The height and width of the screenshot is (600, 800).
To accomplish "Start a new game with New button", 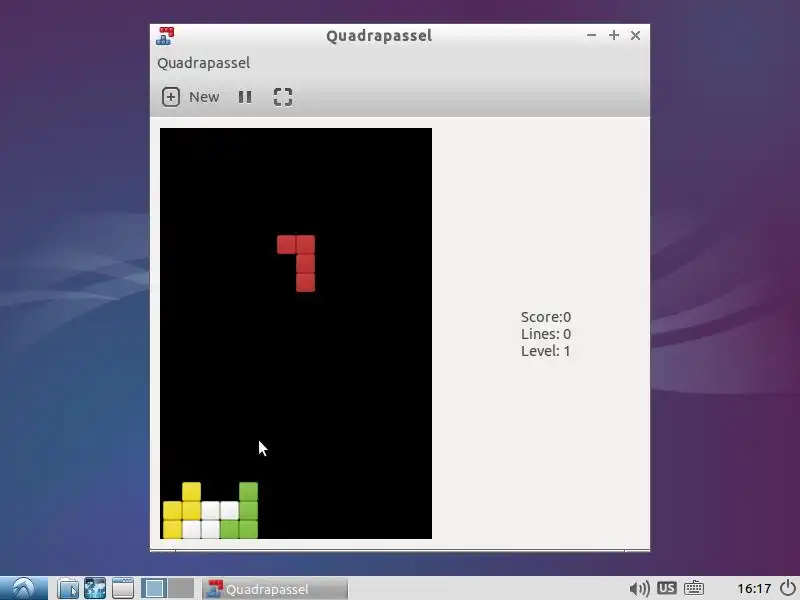I will 190,97.
